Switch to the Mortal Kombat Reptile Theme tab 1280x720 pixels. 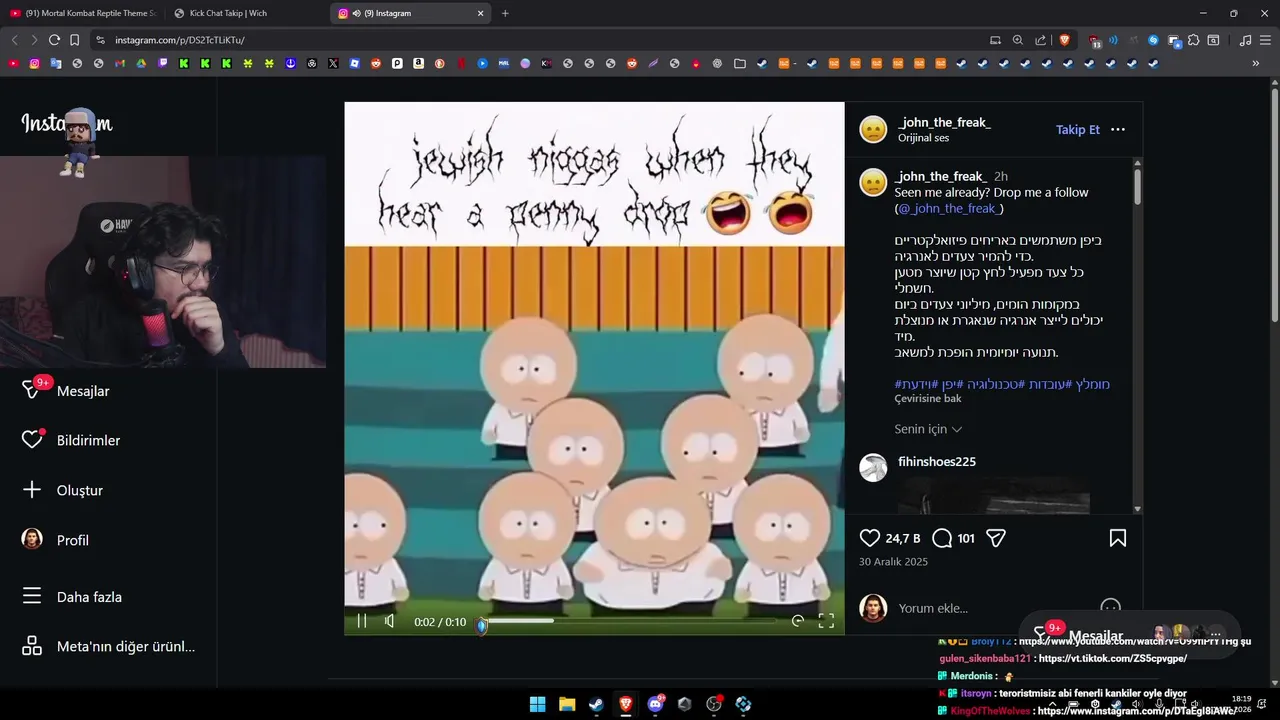[x=82, y=13]
